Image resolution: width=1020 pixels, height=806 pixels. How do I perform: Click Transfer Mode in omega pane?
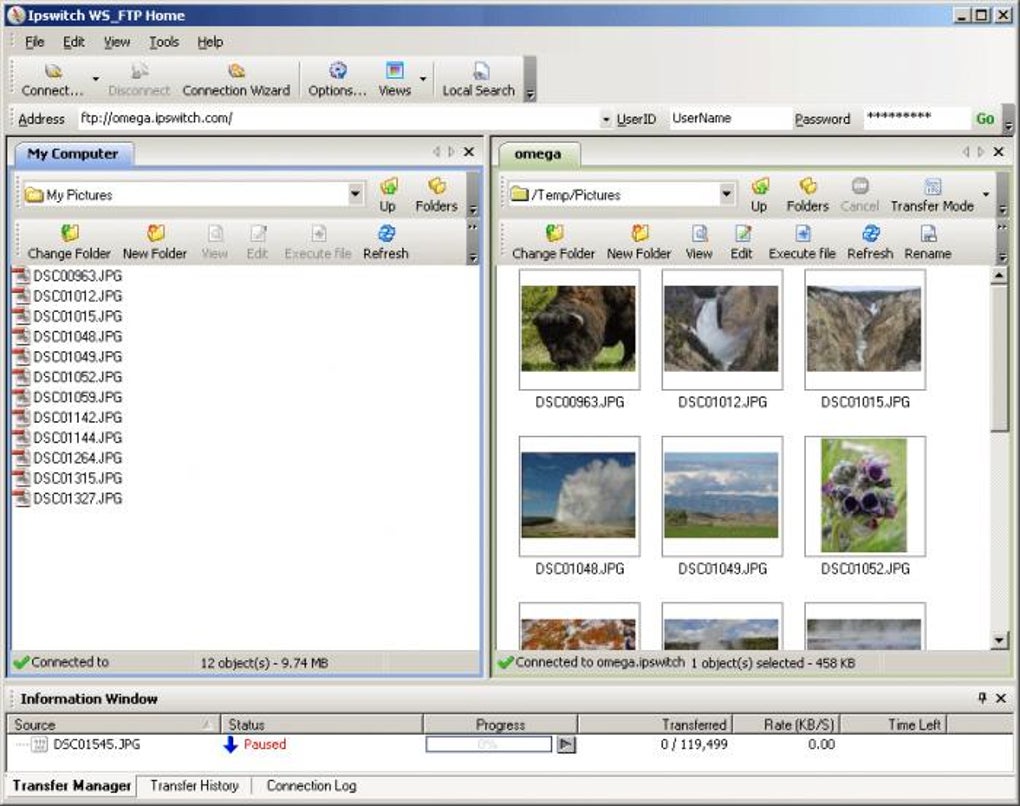click(932, 194)
